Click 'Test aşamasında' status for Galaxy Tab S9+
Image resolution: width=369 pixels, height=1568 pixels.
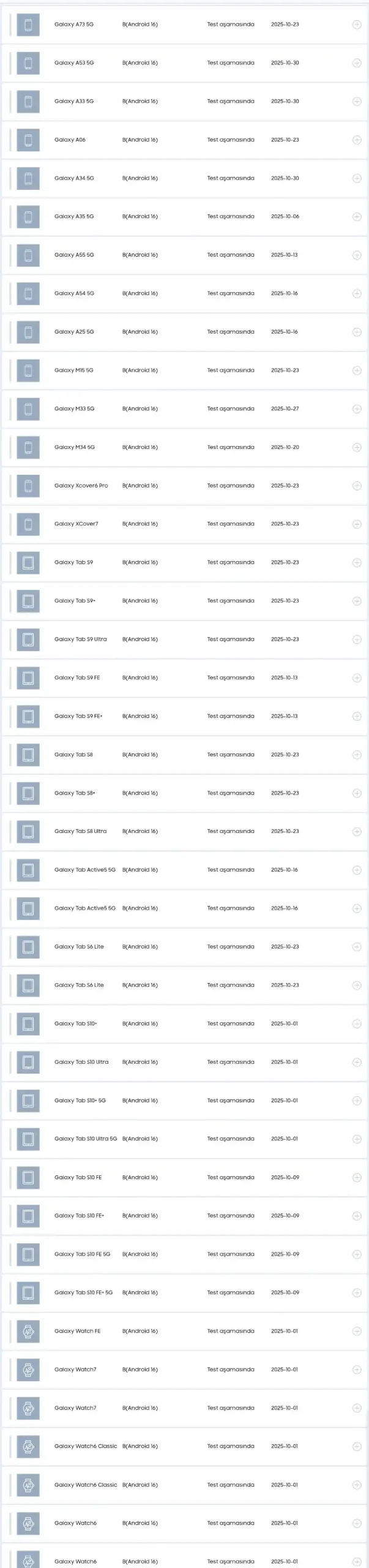[x=230, y=601]
